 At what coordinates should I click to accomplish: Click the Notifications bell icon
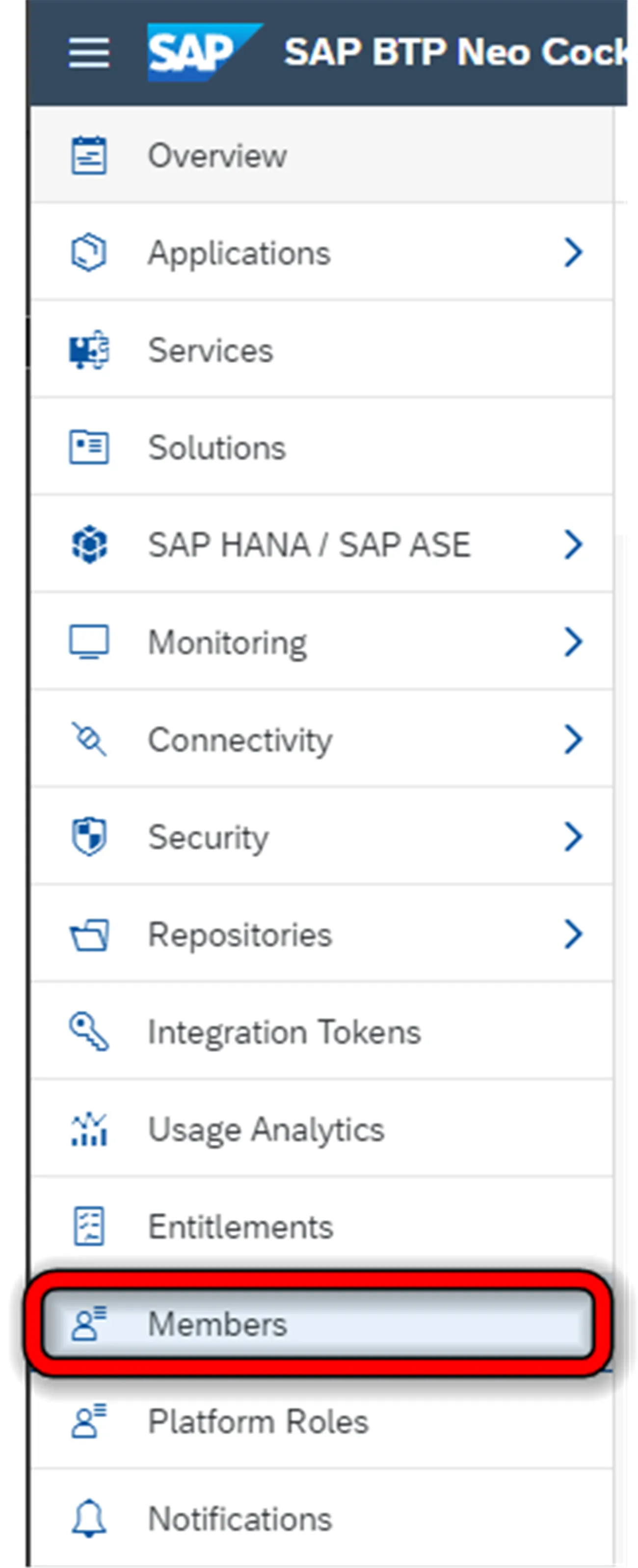pos(89,1519)
